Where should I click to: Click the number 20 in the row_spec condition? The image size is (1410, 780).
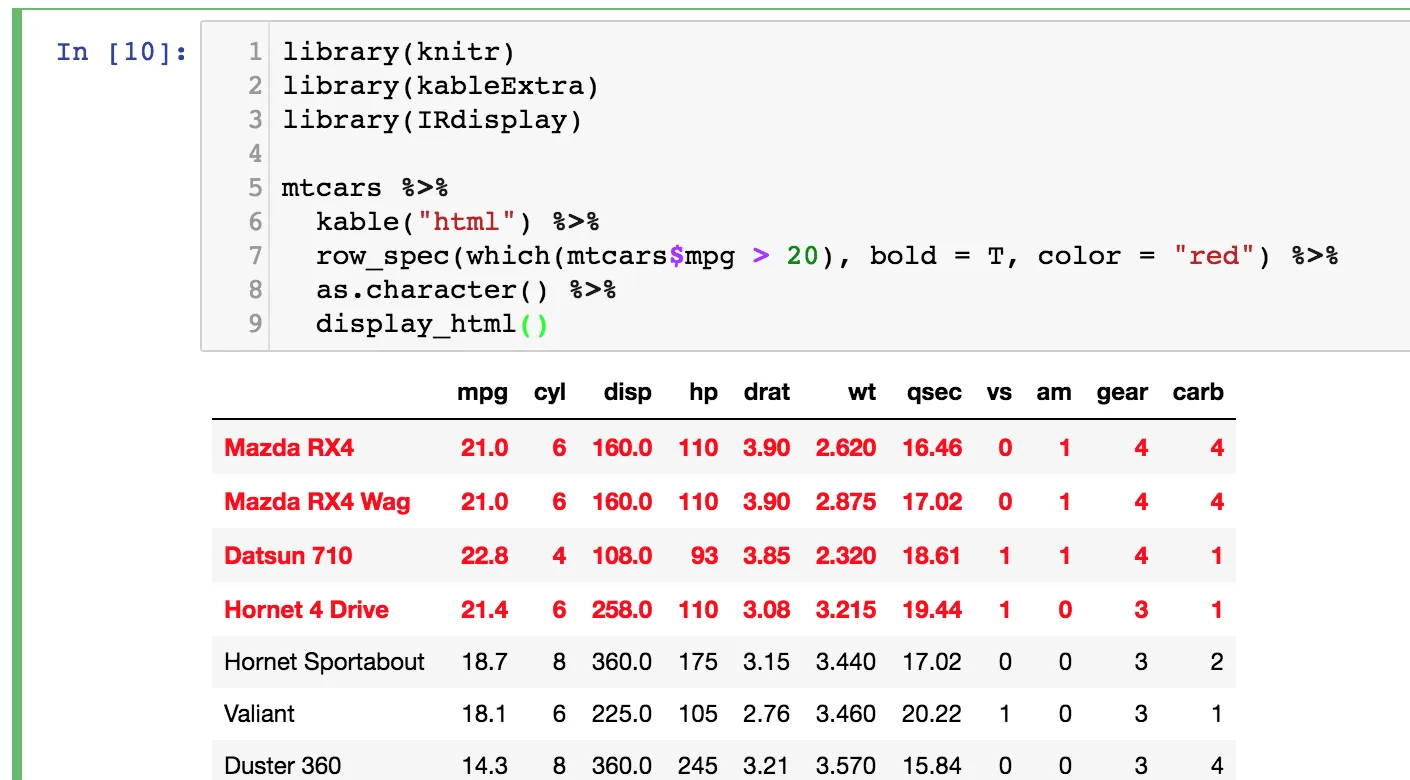click(x=802, y=256)
